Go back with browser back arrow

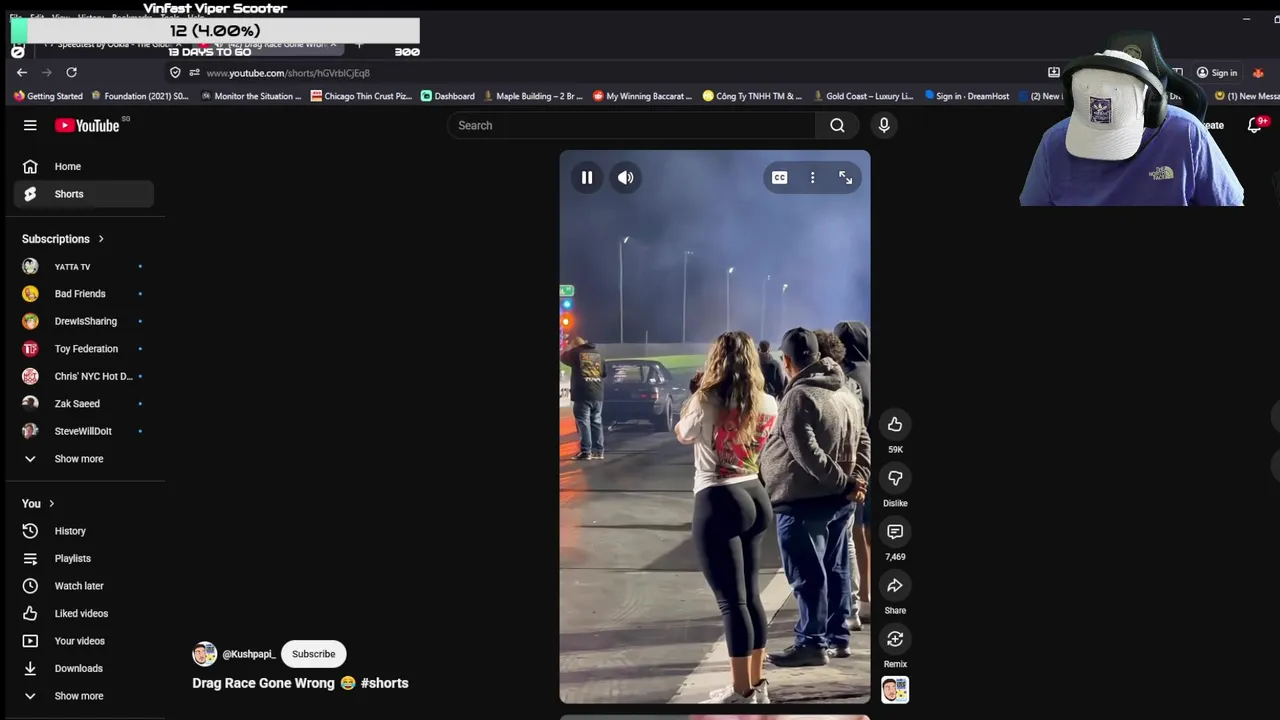click(22, 73)
